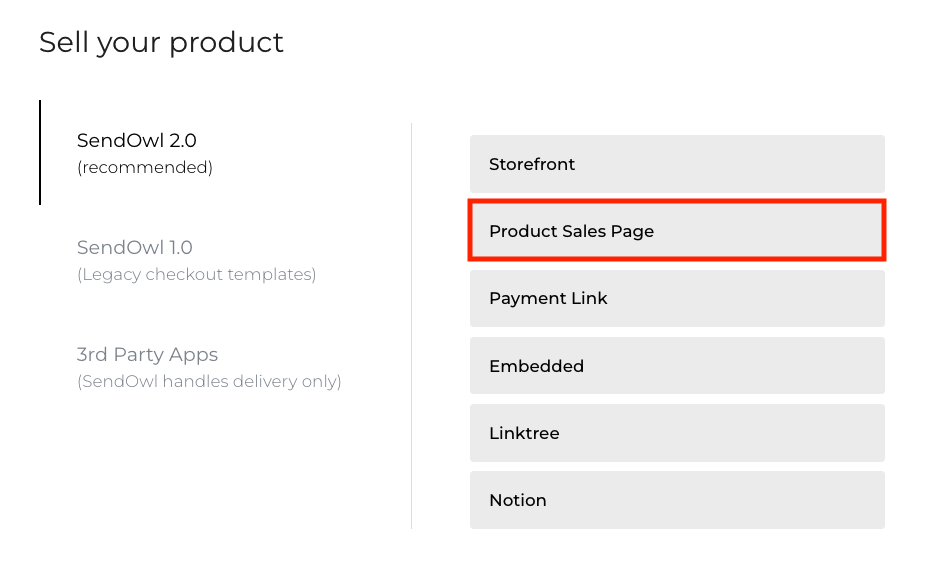This screenshot has width=930, height=571.
Task: Click the highlighted Product Sales Page button
Action: click(x=677, y=231)
